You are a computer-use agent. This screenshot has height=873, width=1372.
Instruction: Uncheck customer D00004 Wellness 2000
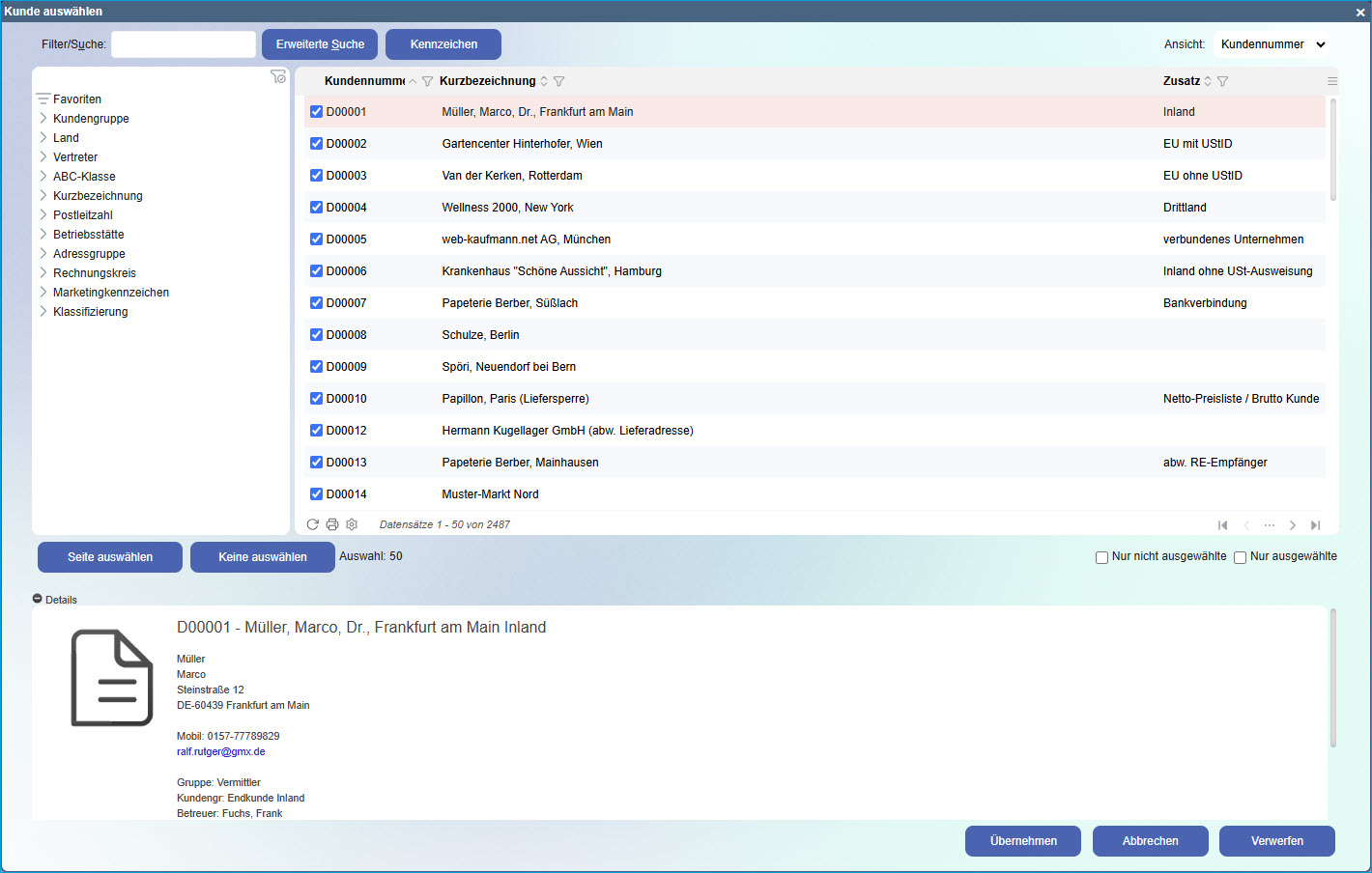coord(316,207)
